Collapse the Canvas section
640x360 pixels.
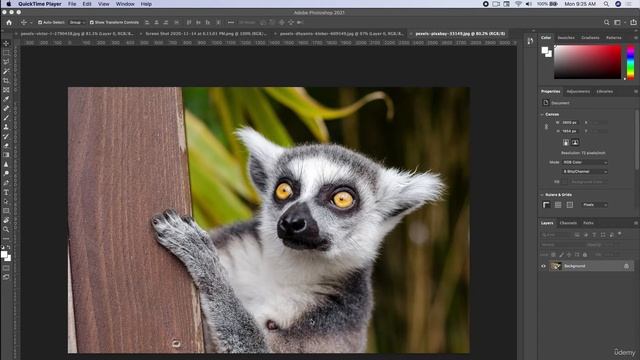[x=542, y=115]
